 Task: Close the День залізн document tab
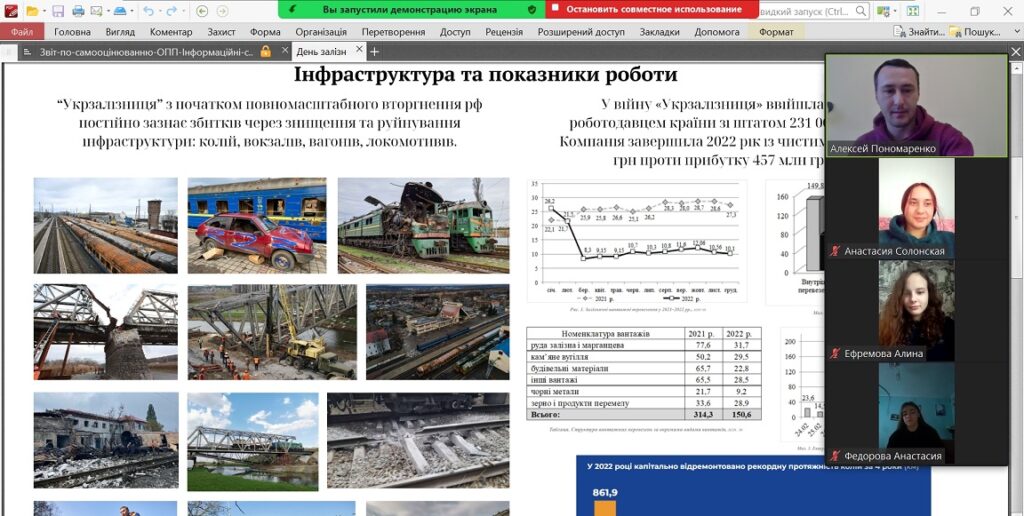click(x=359, y=49)
